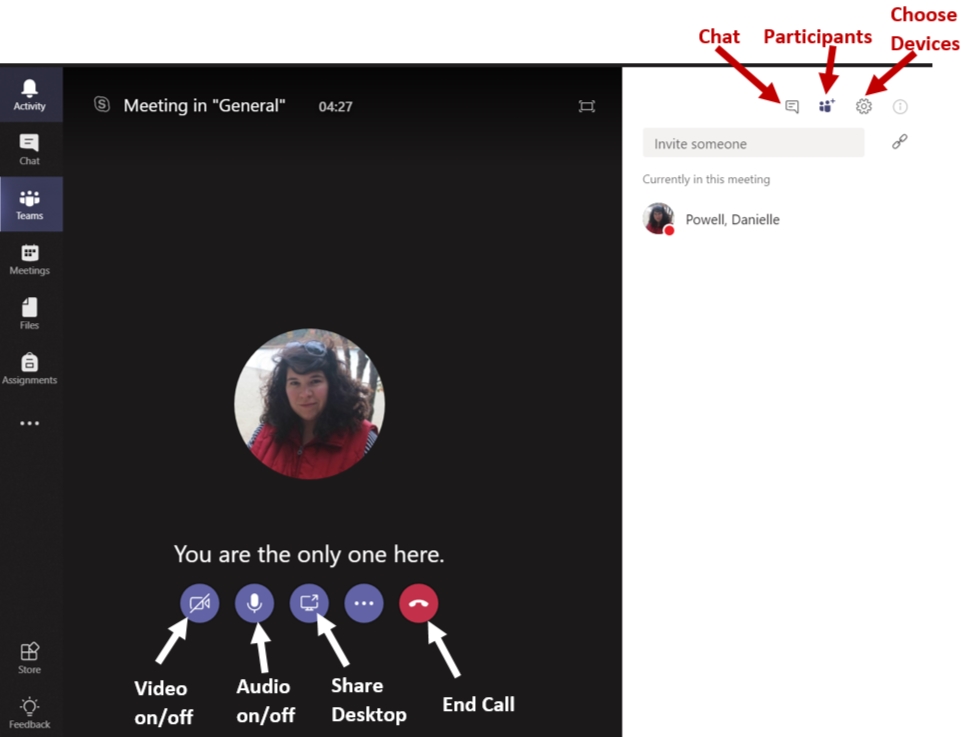
Task: Share desktop screen button
Action: (309, 603)
